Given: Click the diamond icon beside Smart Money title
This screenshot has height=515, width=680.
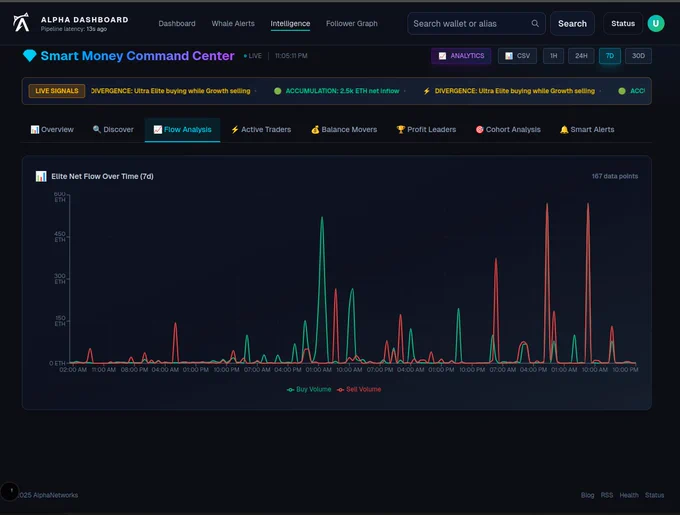Looking at the screenshot, I should pyautogui.click(x=29, y=57).
